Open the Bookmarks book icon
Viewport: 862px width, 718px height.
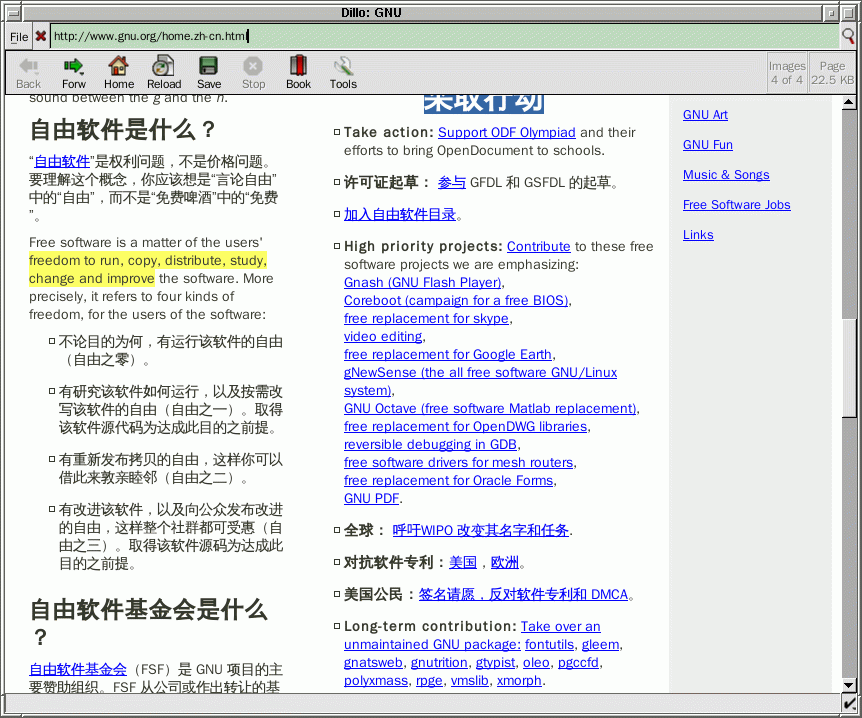298,65
